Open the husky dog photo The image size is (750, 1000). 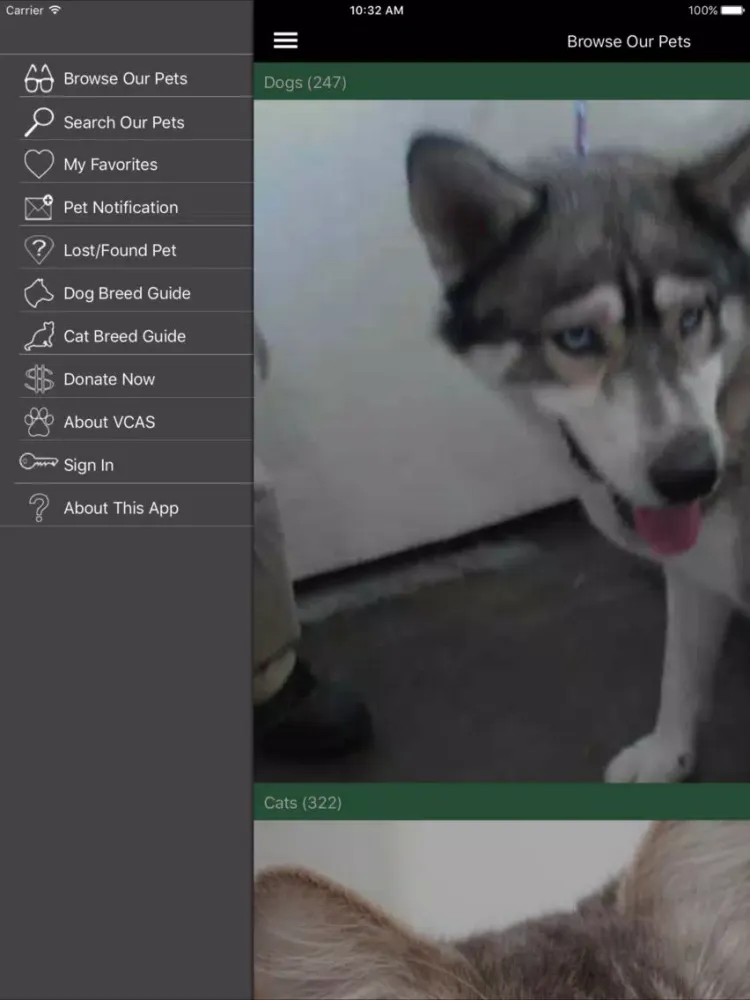tap(502, 441)
